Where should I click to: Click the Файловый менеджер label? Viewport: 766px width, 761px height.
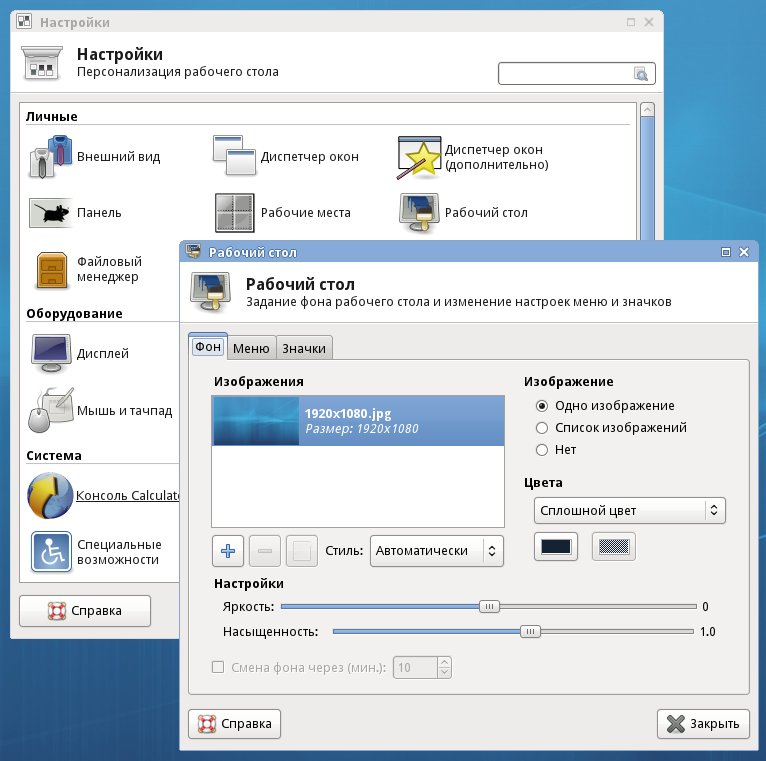[x=109, y=269]
